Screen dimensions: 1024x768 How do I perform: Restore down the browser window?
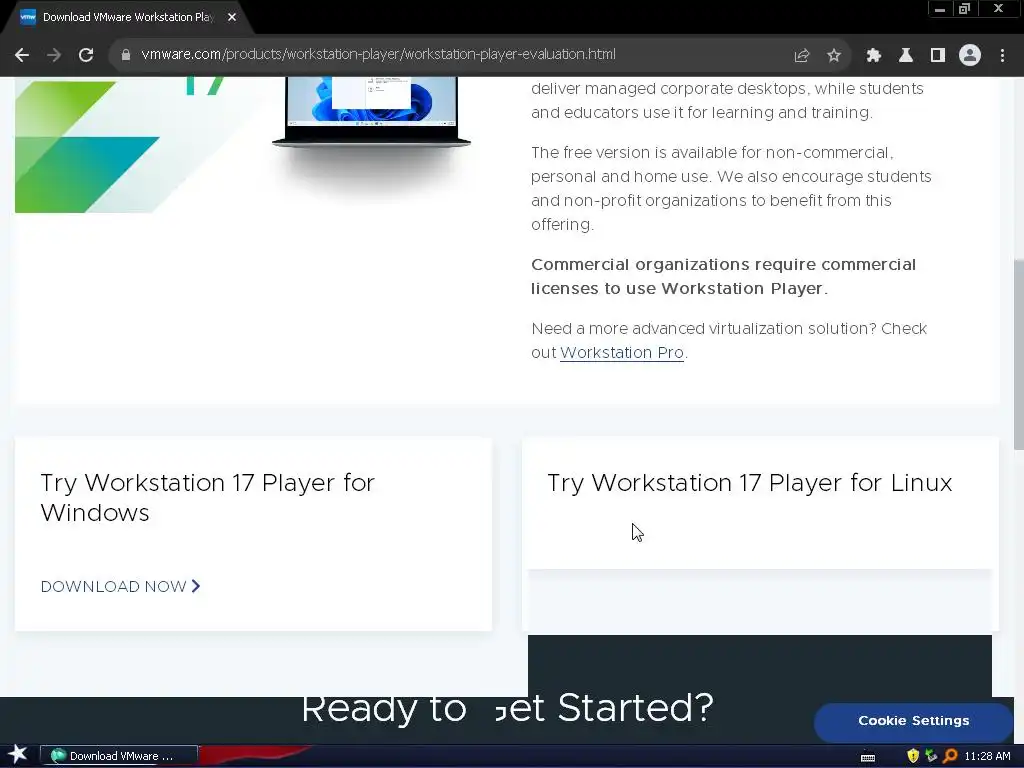[x=965, y=9]
